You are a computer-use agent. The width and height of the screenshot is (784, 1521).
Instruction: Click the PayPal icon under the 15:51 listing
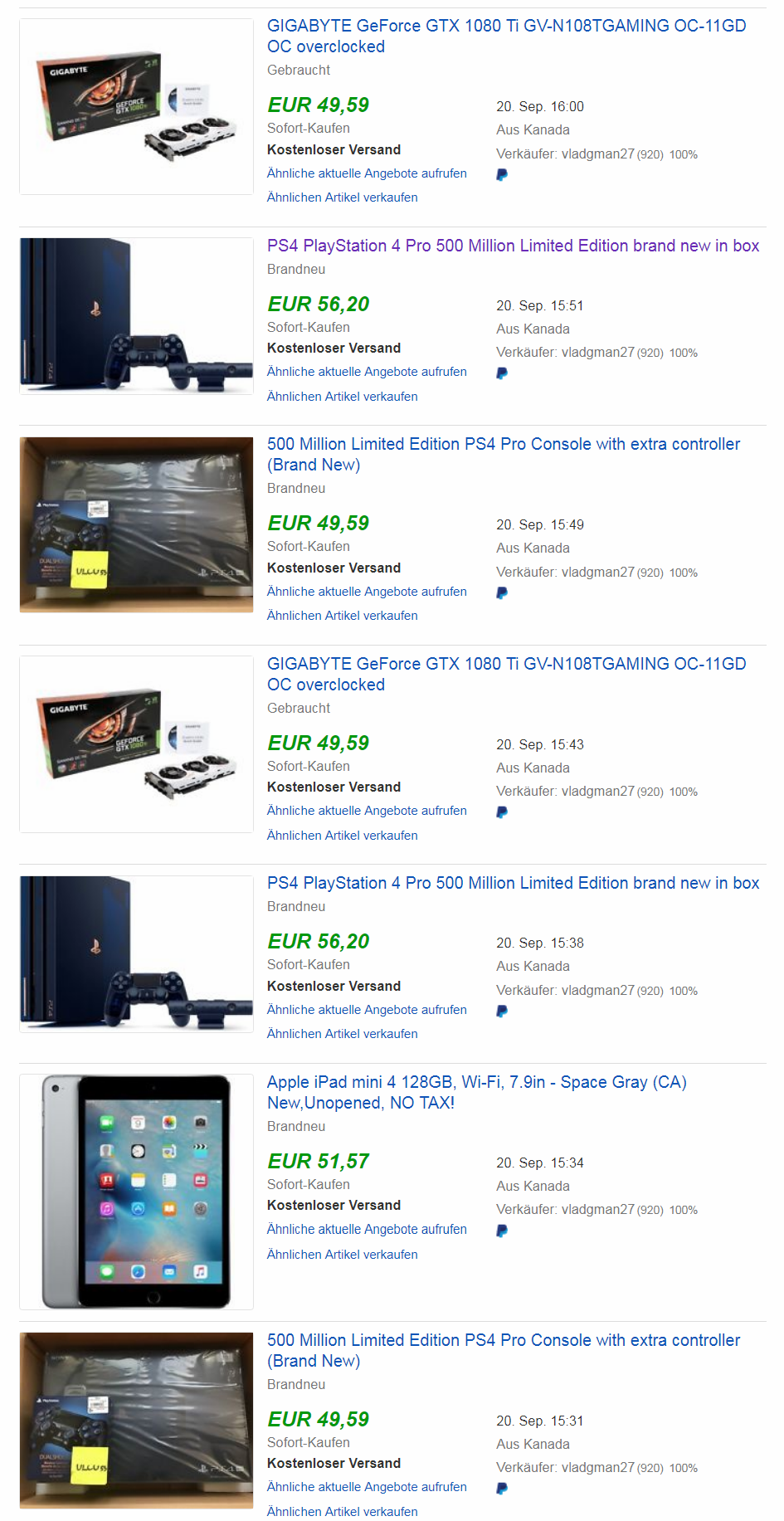502,373
